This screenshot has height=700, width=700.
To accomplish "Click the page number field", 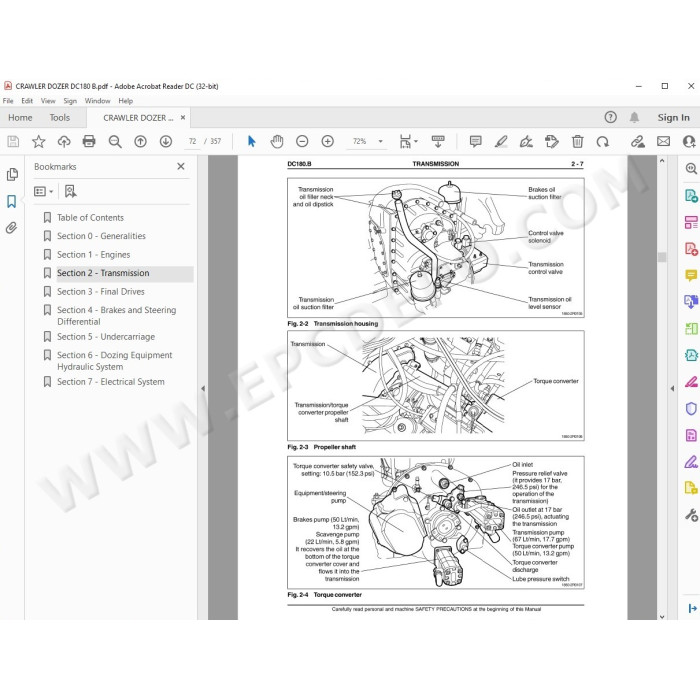I will coord(192,142).
